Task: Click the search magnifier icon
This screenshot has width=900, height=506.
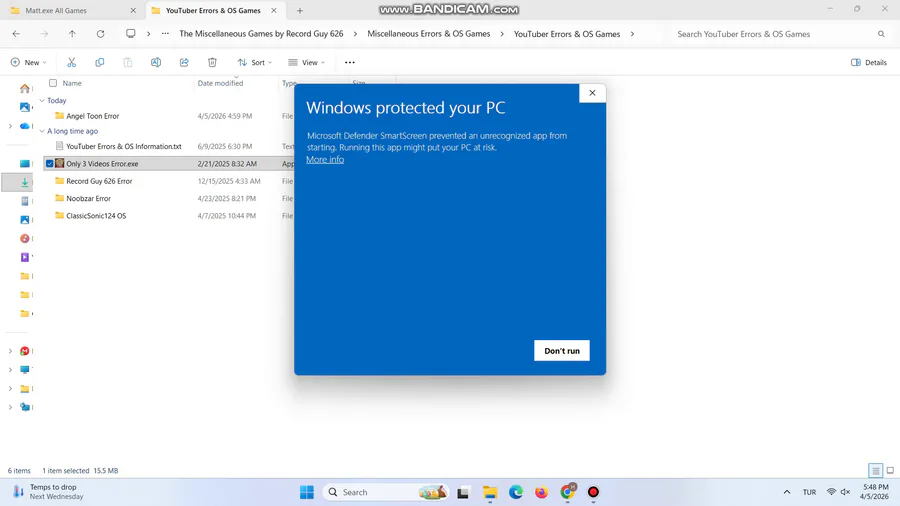Action: pyautogui.click(x=881, y=34)
